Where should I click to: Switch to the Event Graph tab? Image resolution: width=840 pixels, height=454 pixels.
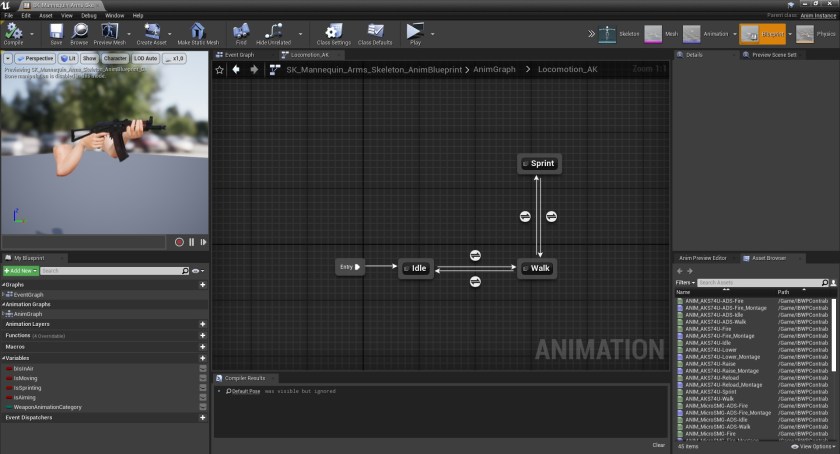238,55
